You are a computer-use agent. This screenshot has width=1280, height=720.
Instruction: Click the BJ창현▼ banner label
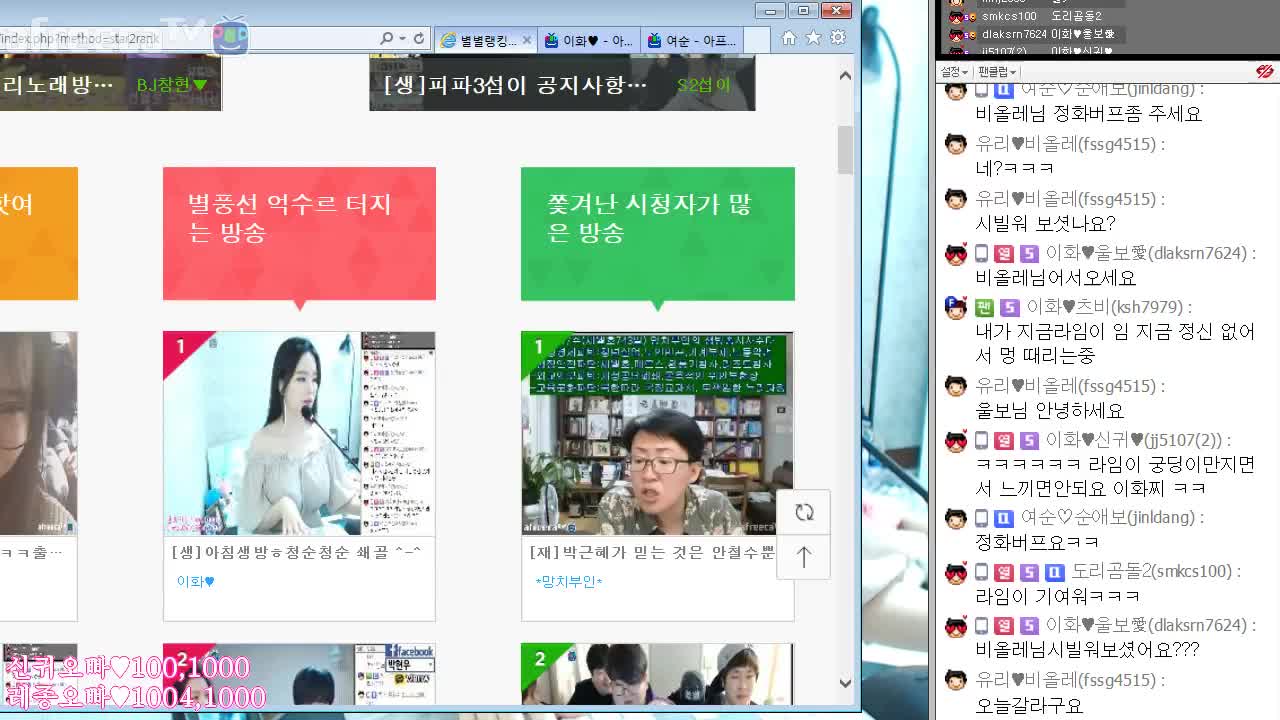point(172,85)
